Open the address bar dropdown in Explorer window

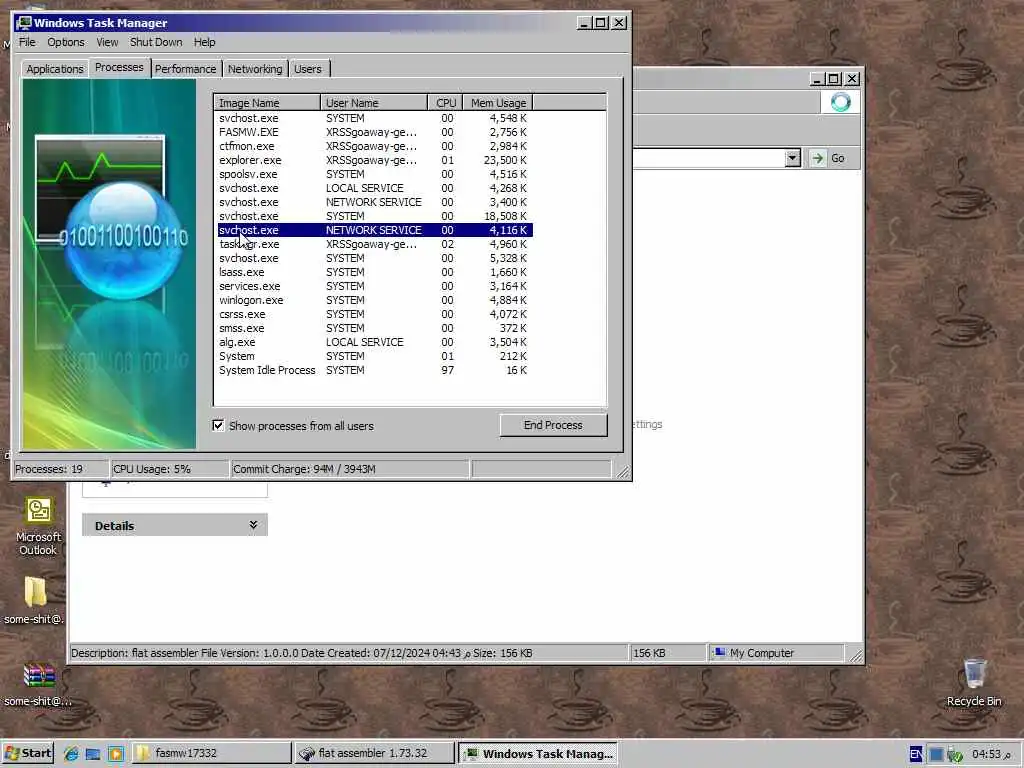(x=792, y=158)
